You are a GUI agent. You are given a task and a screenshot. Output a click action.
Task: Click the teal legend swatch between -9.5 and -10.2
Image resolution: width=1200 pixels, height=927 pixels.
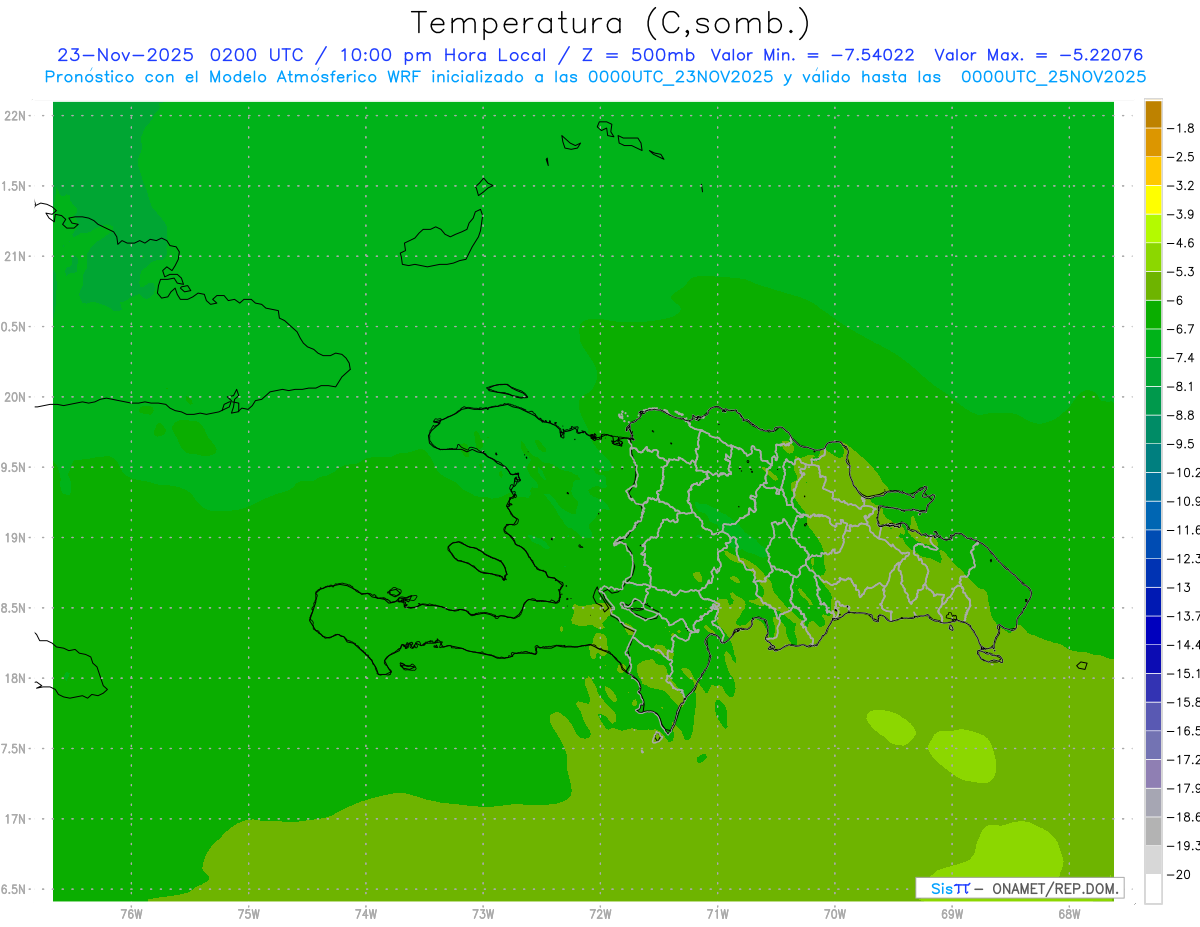click(x=1153, y=458)
